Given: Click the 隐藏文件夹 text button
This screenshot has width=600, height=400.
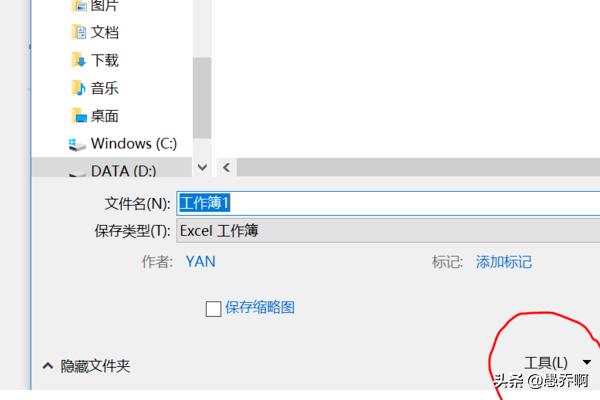Looking at the screenshot, I should (95, 366).
